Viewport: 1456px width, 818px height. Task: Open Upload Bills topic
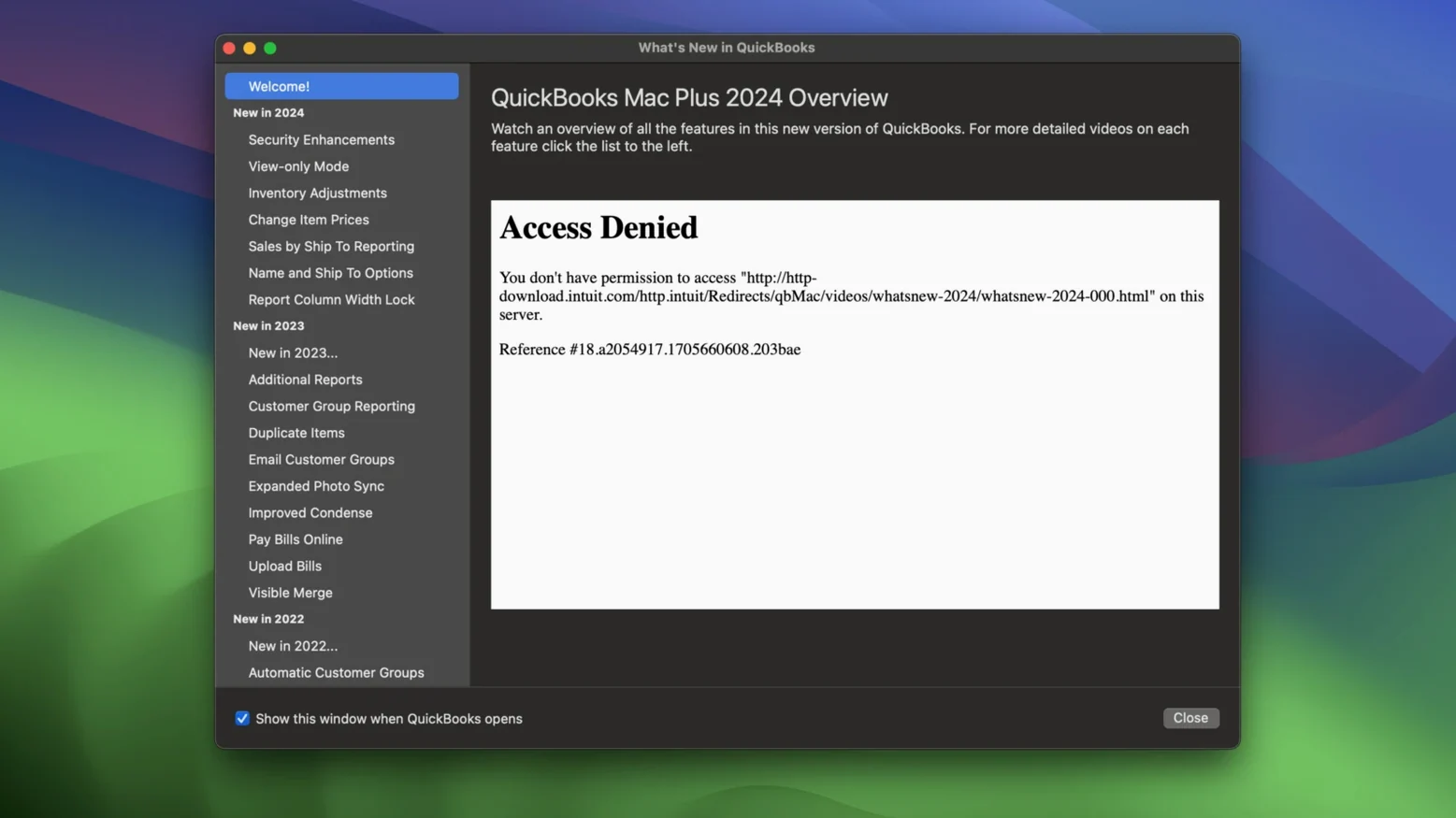(284, 566)
